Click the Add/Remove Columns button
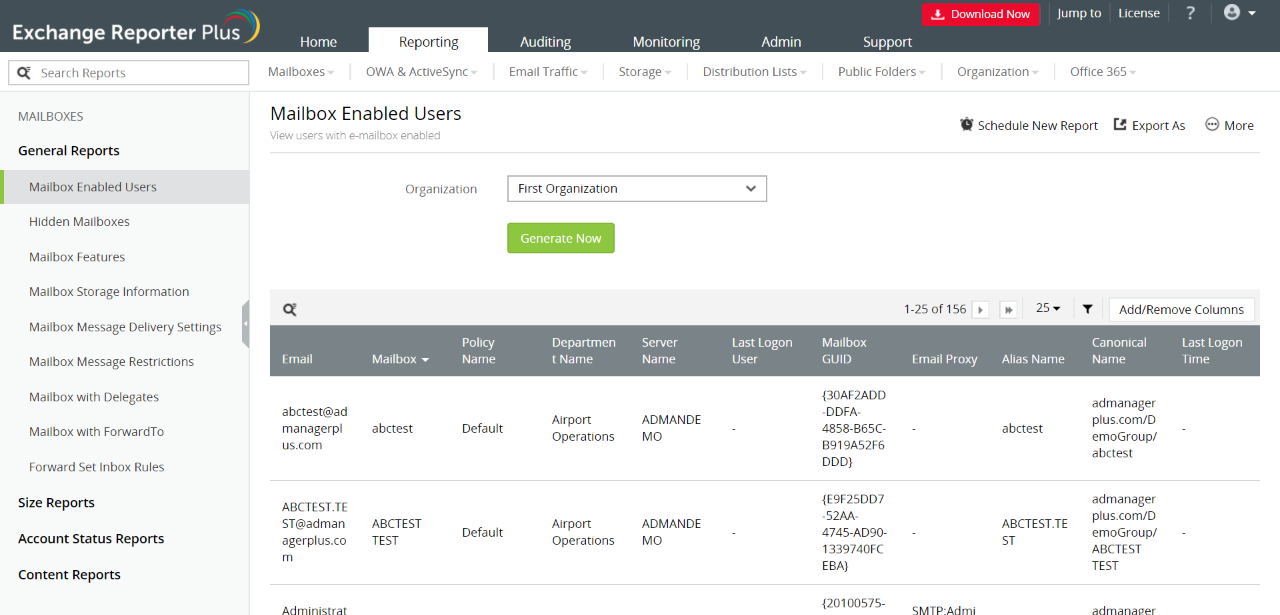This screenshot has height=615, width=1280. [x=1181, y=310]
